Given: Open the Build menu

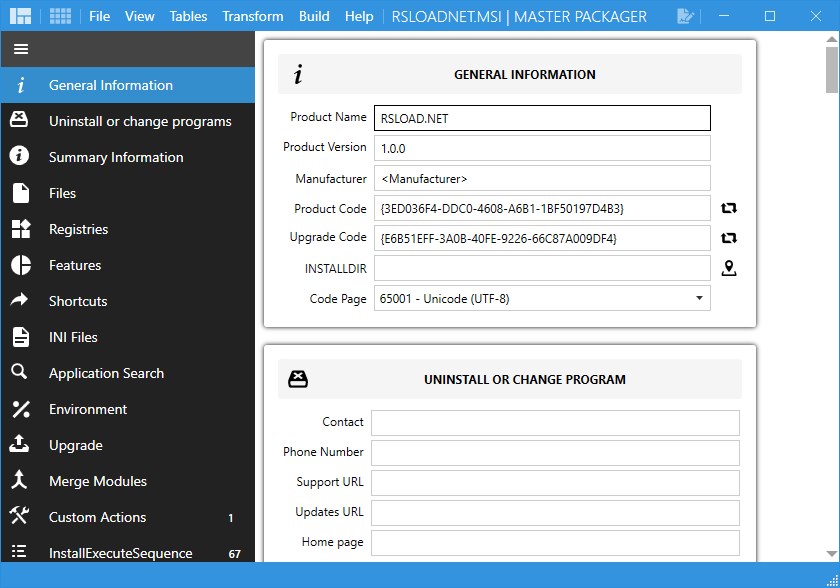Looking at the screenshot, I should click(314, 17).
